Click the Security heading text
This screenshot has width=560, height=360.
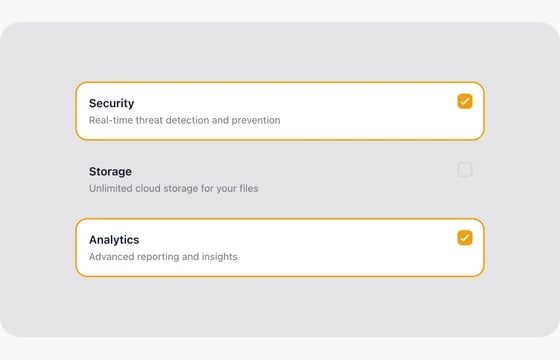[111, 103]
